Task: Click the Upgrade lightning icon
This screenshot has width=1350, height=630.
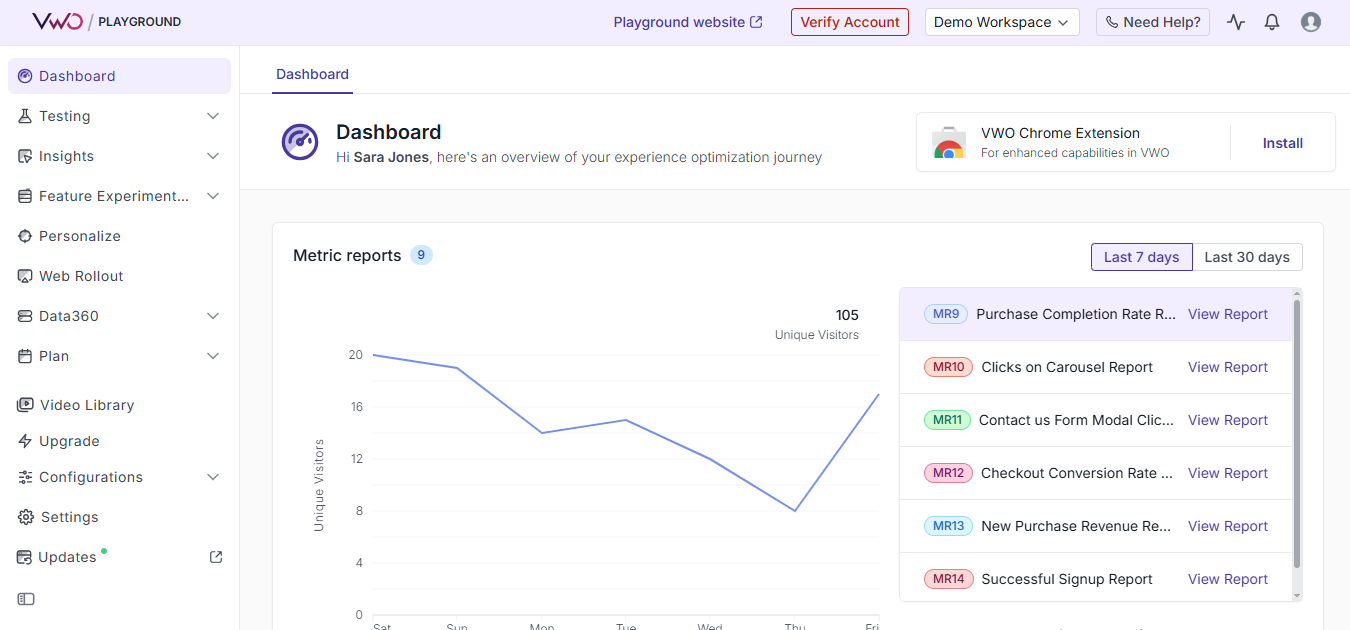Action: [25, 441]
